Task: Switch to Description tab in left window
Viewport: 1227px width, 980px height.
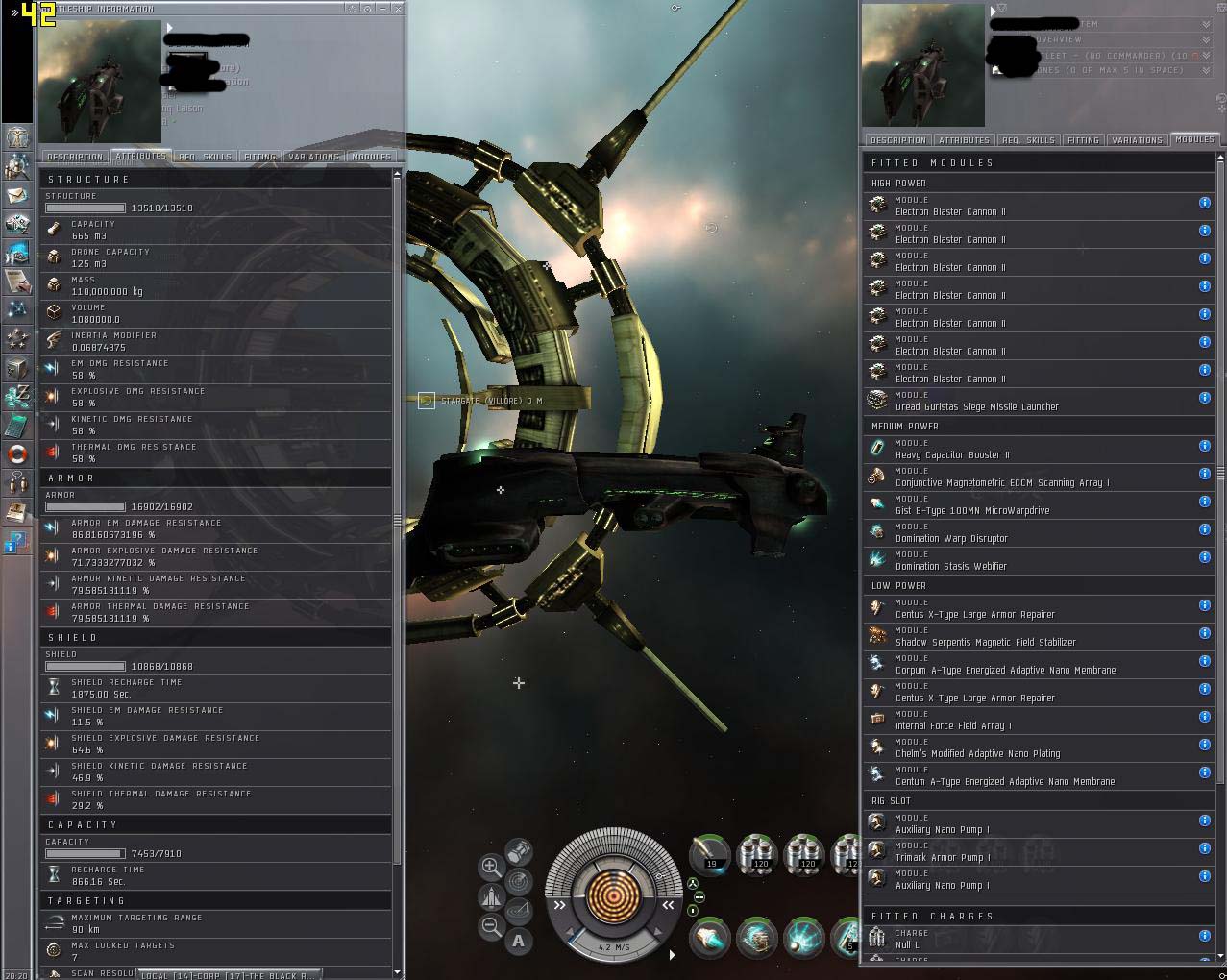Action: (75, 157)
